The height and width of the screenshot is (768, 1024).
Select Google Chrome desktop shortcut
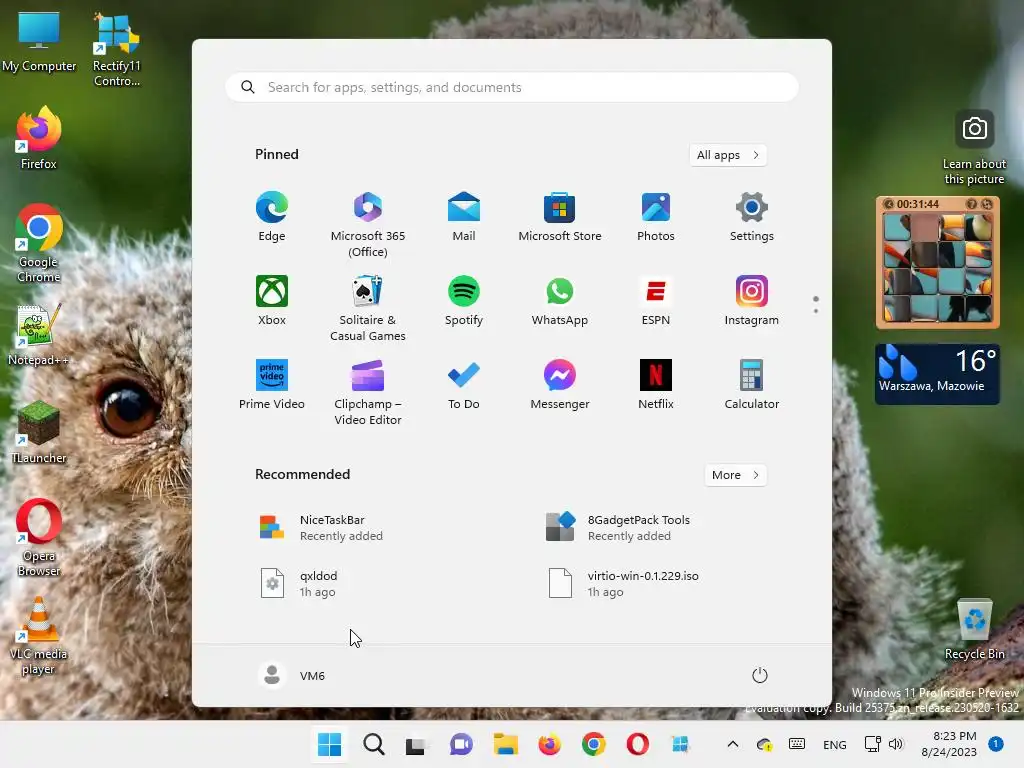point(39,243)
